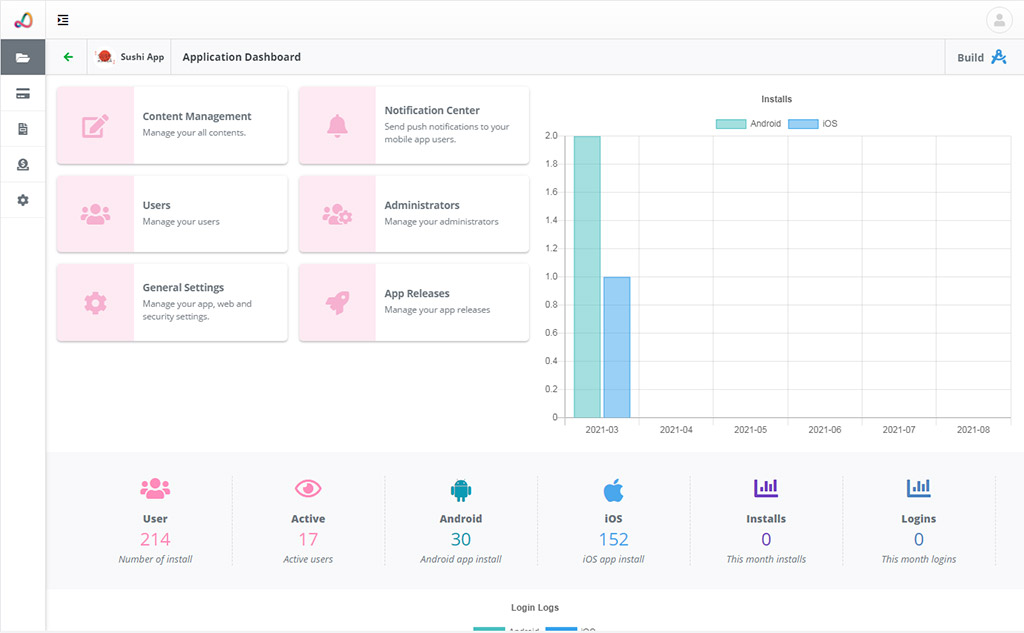Click the Android bar for 2021-03
1024x633 pixels.
[x=587, y=276]
